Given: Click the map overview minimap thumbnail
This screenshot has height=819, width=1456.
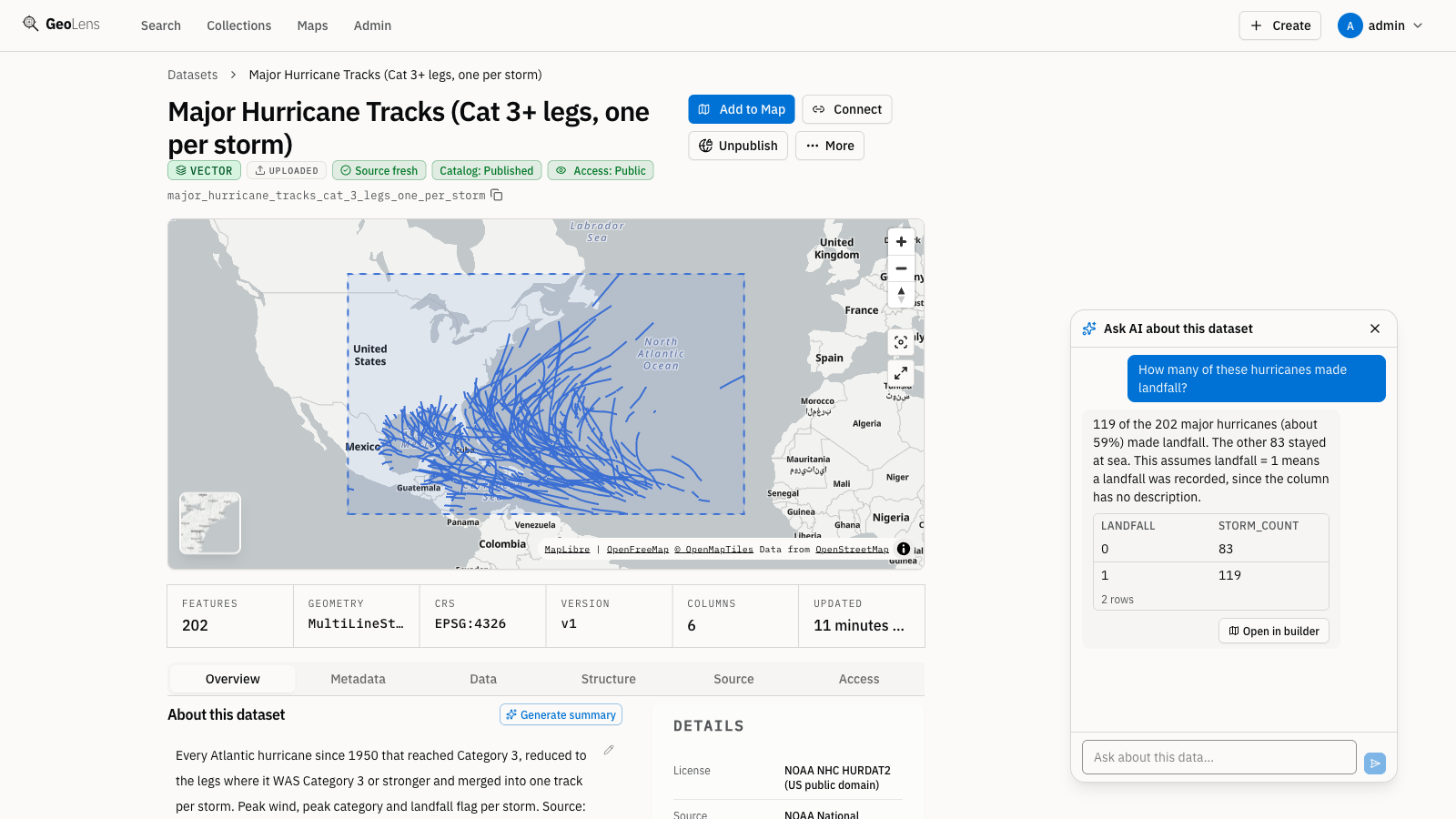Looking at the screenshot, I should click(x=210, y=523).
